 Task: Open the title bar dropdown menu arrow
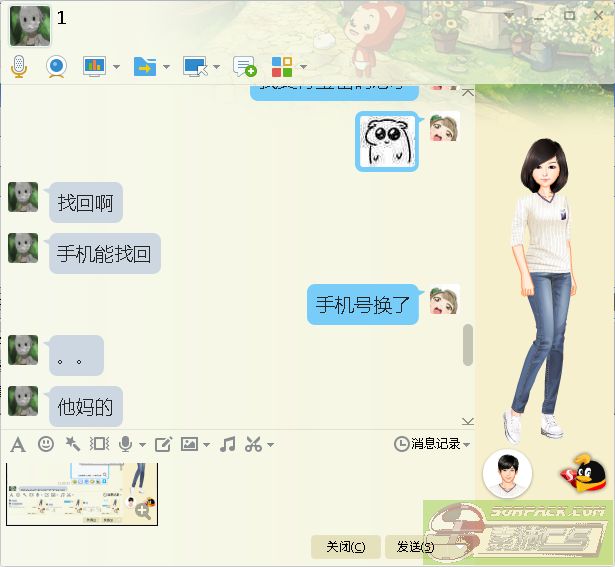pyautogui.click(x=509, y=16)
